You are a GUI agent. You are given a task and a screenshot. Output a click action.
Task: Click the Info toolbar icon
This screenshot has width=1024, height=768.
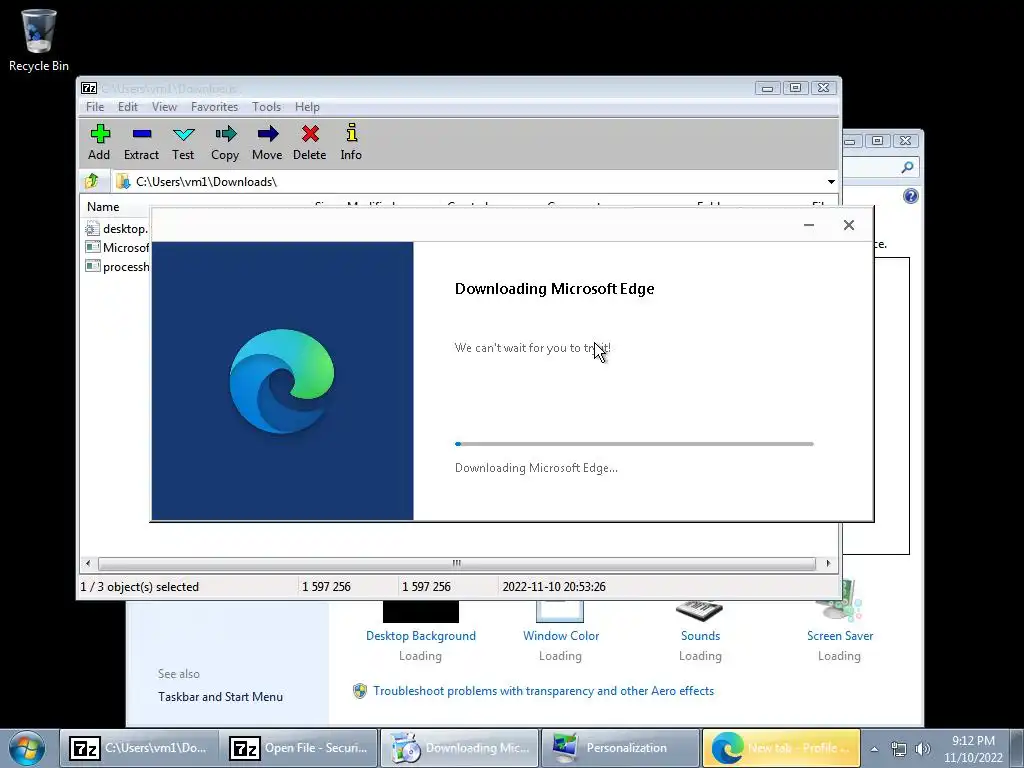point(351,142)
